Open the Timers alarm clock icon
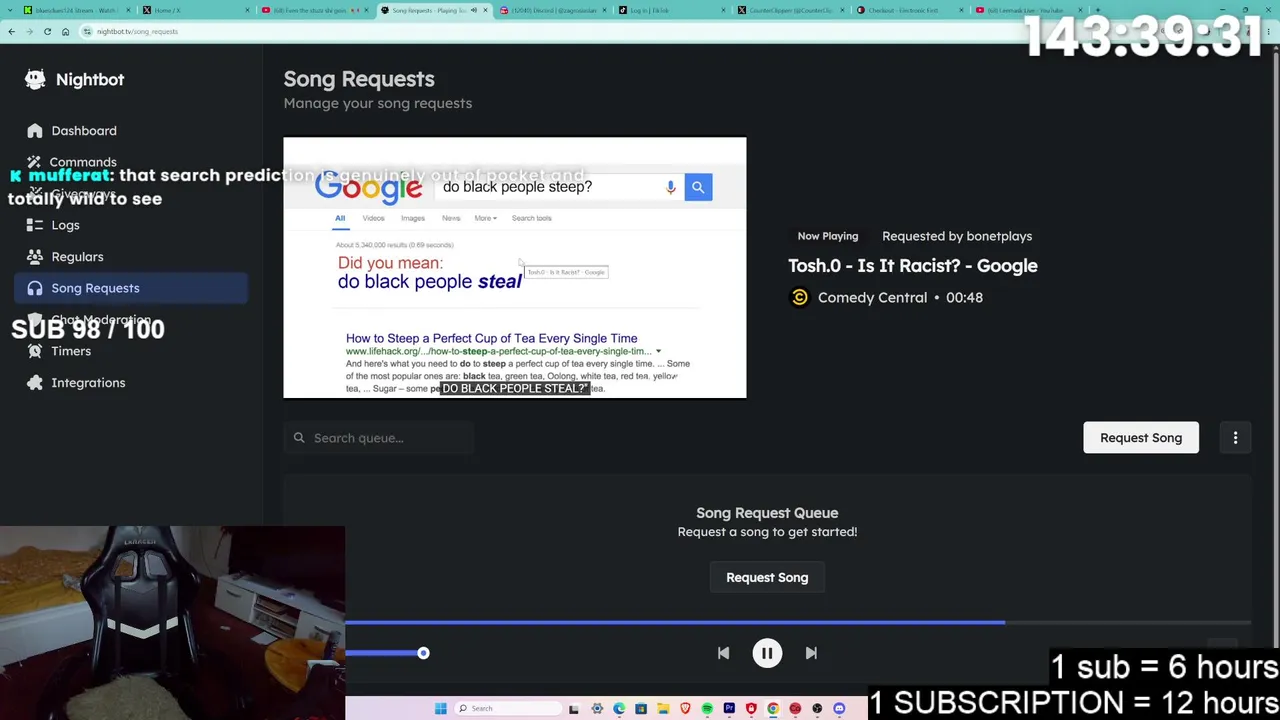The width and height of the screenshot is (1280, 720). pos(35,351)
